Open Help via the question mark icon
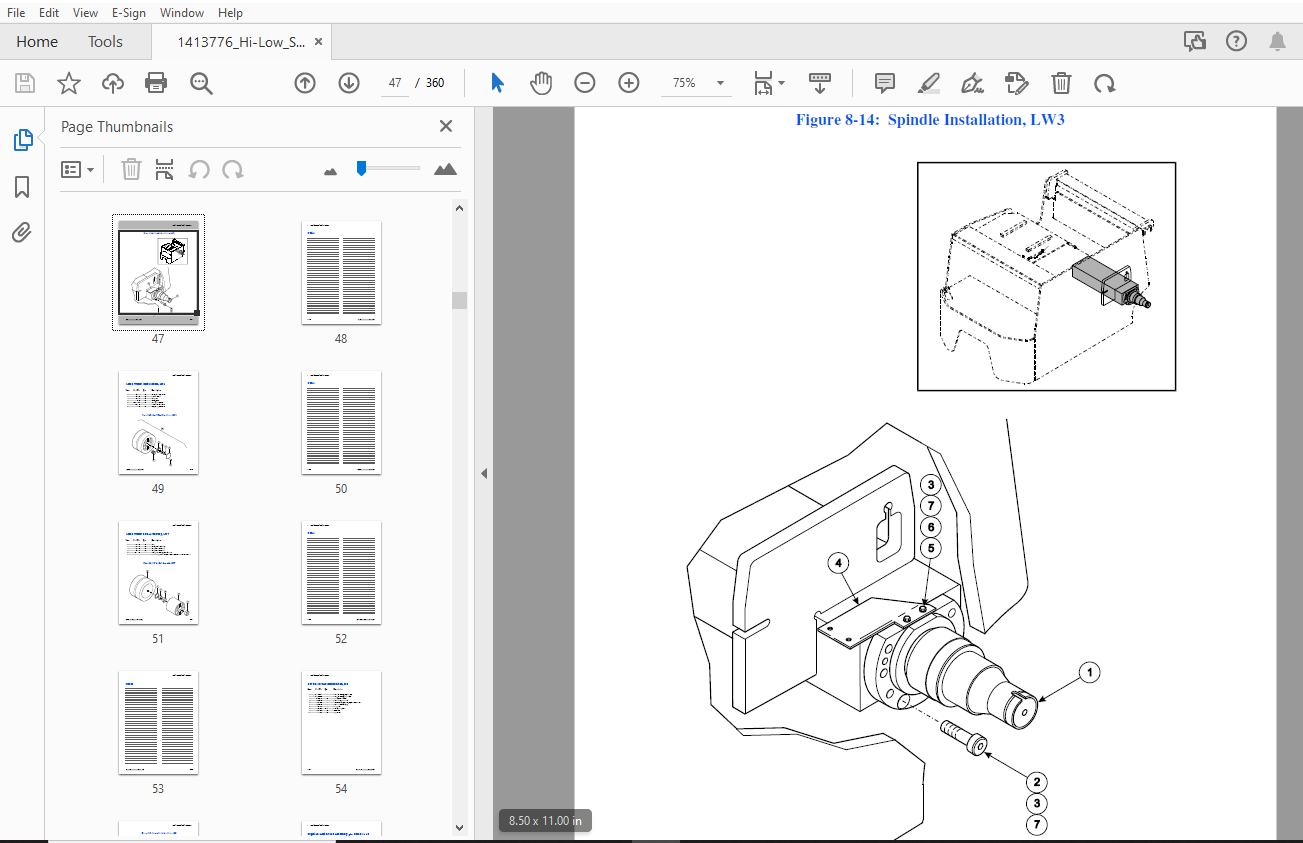1303x843 pixels. (x=1236, y=41)
